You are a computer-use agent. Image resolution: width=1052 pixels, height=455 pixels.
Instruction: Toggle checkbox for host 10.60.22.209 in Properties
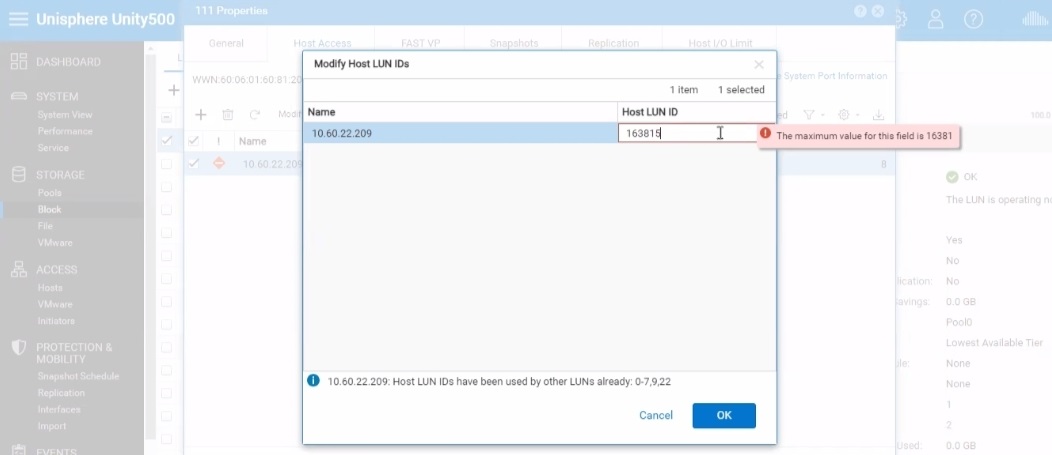tap(193, 163)
